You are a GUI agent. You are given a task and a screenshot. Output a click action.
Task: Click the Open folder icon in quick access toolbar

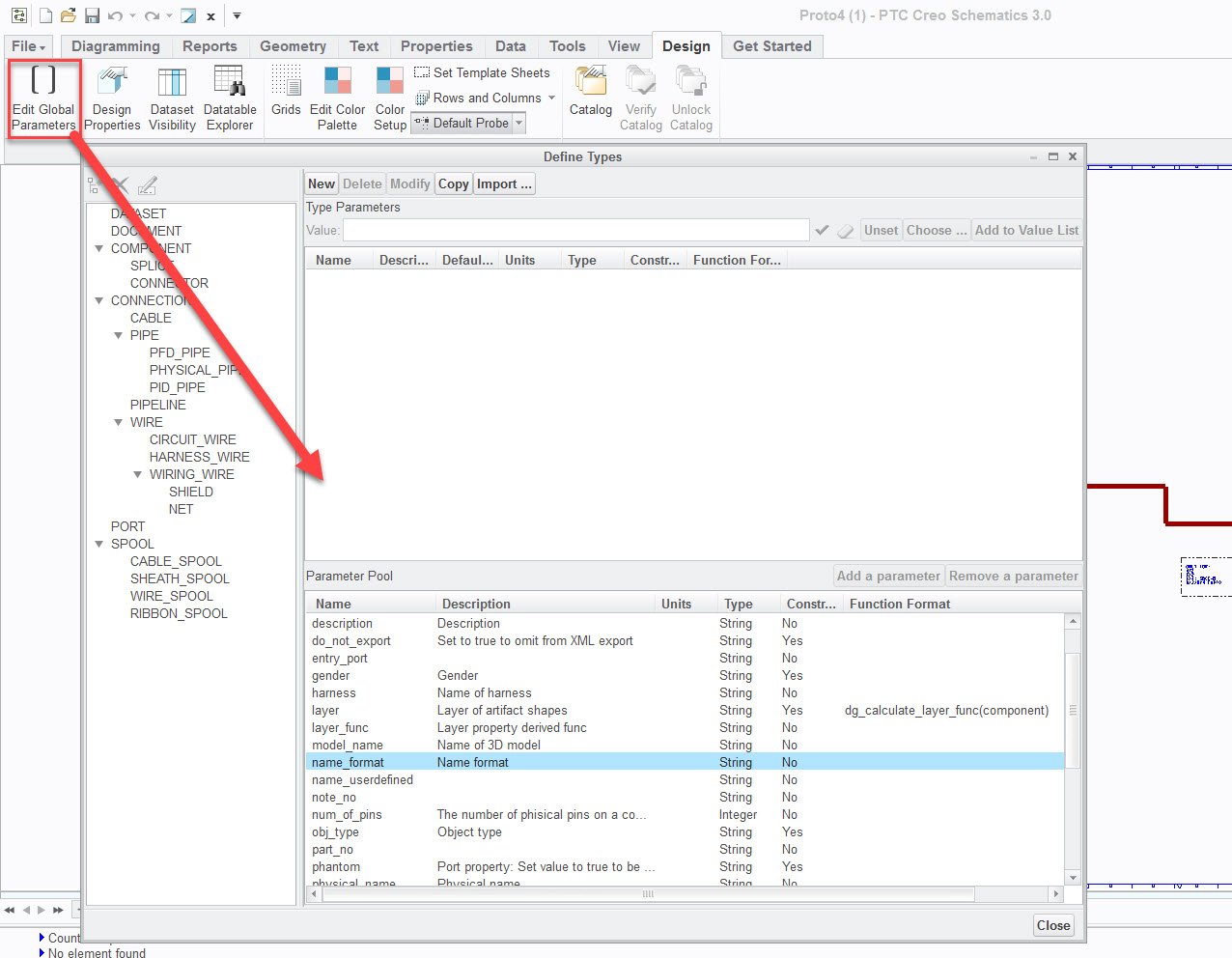click(x=69, y=15)
